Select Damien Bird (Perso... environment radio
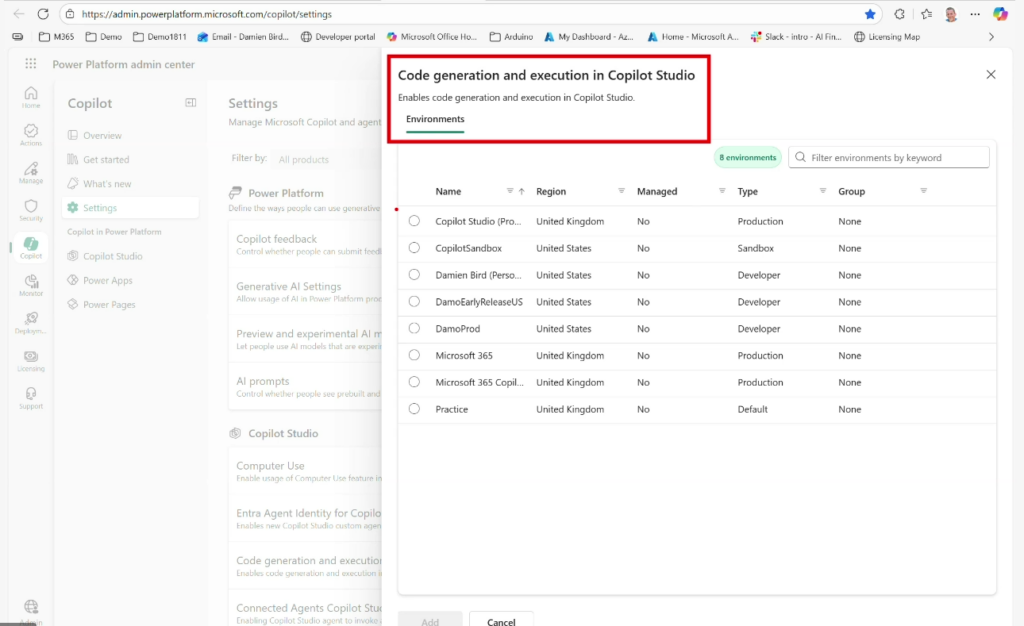This screenshot has height=626, width=1024. 414,274
